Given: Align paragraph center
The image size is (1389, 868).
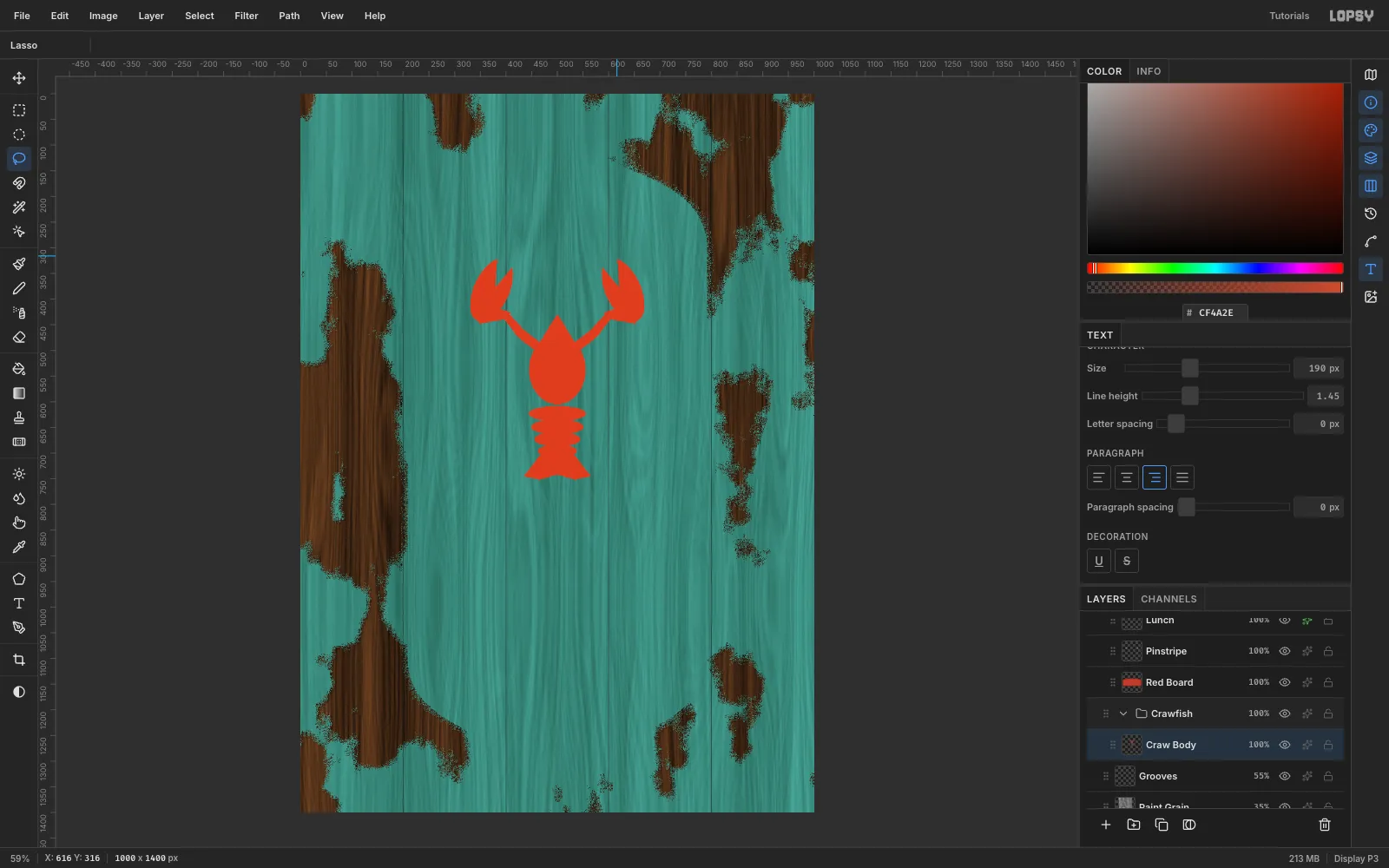Looking at the screenshot, I should [x=1127, y=477].
